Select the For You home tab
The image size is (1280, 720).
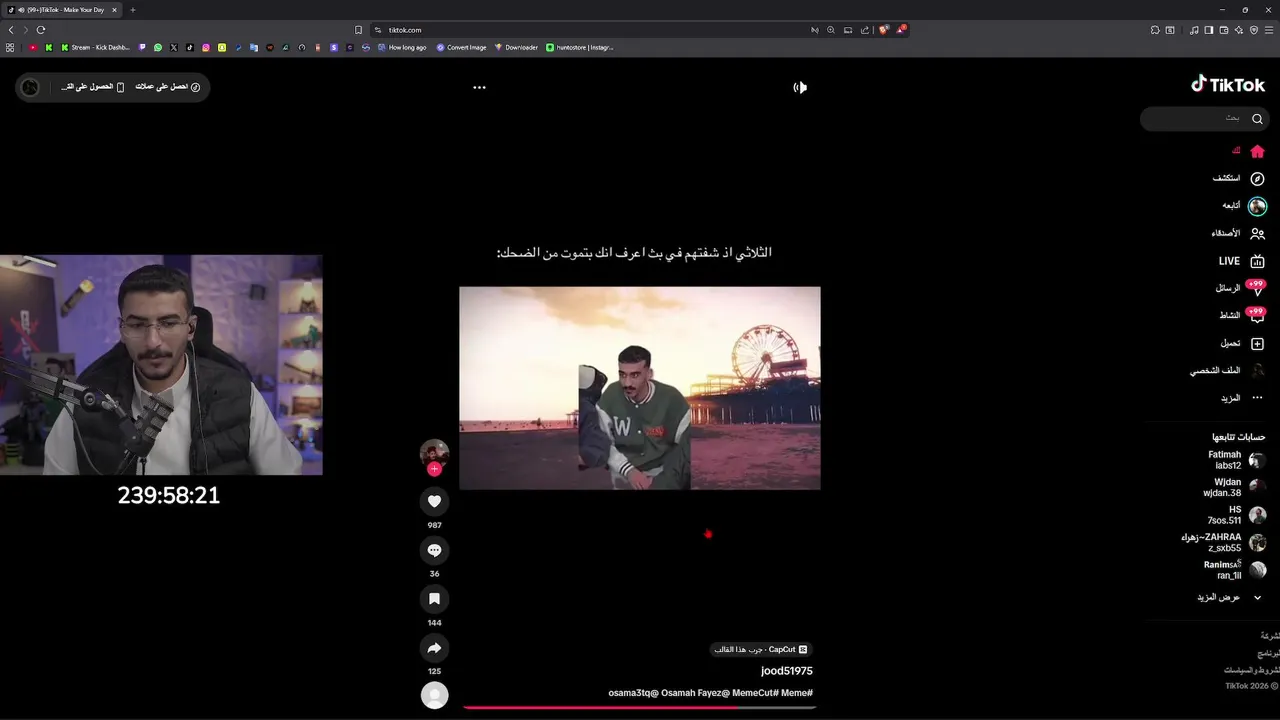1250,151
